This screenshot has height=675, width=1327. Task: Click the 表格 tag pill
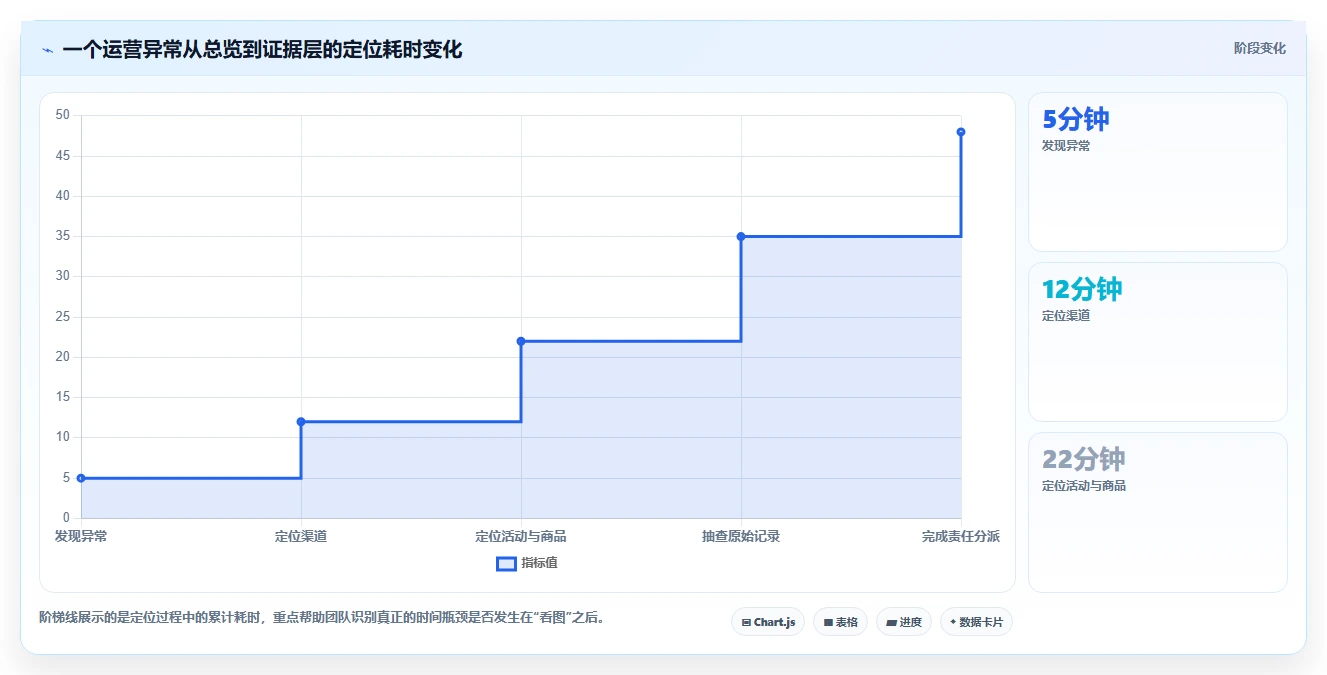tap(840, 622)
